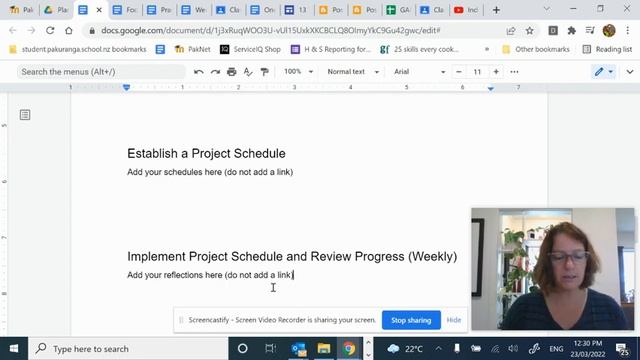Click the Establish a Project Schedule heading
The width and height of the screenshot is (640, 360).
pyautogui.click(x=206, y=153)
